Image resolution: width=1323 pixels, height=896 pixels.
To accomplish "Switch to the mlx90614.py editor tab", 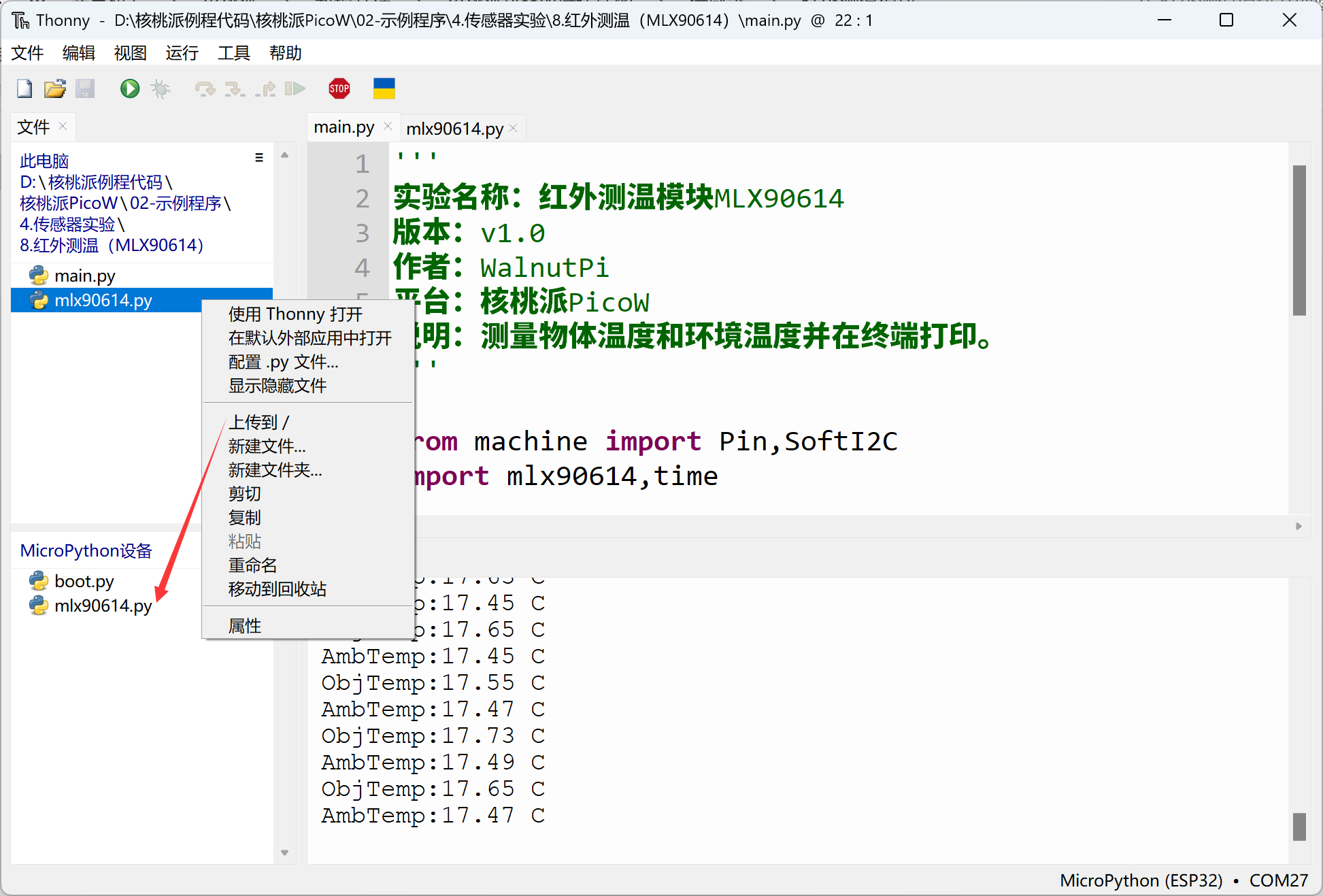I will [x=454, y=129].
